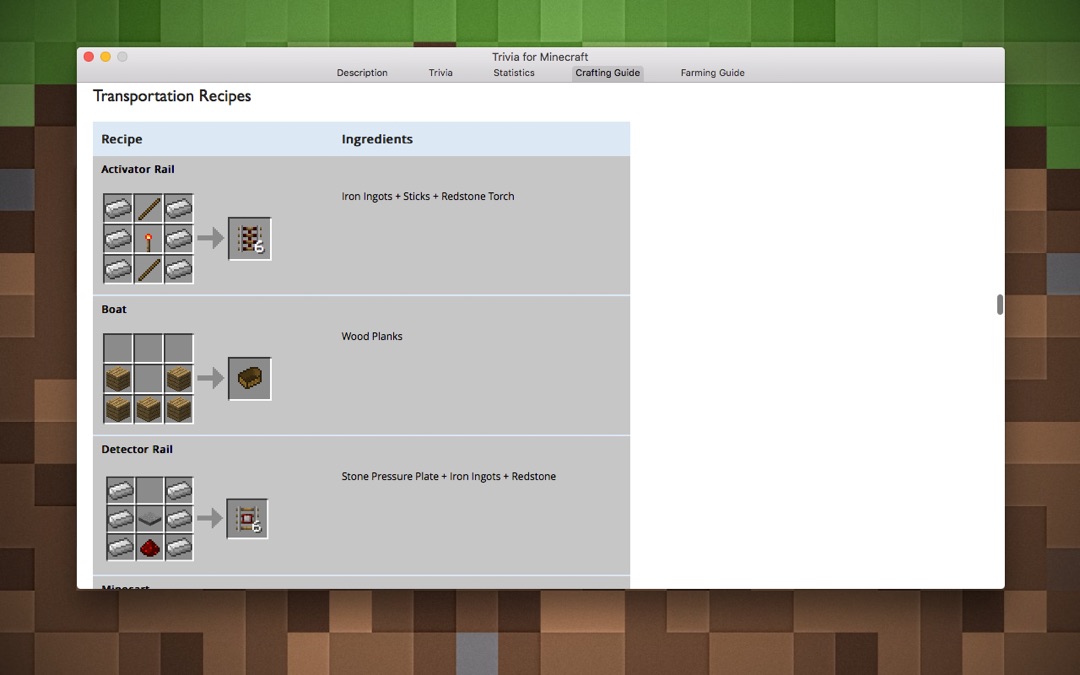Click the Boat result icon

(249, 378)
